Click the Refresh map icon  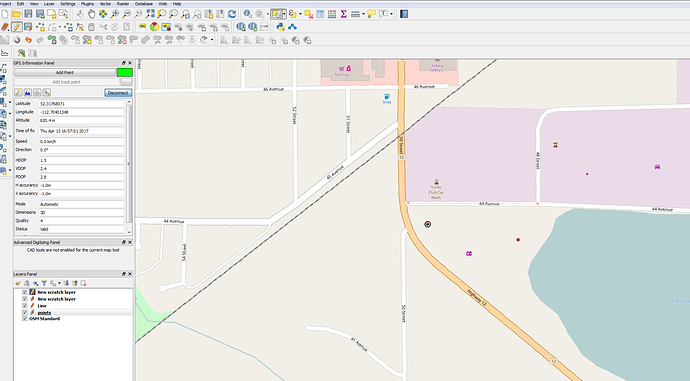click(x=232, y=14)
